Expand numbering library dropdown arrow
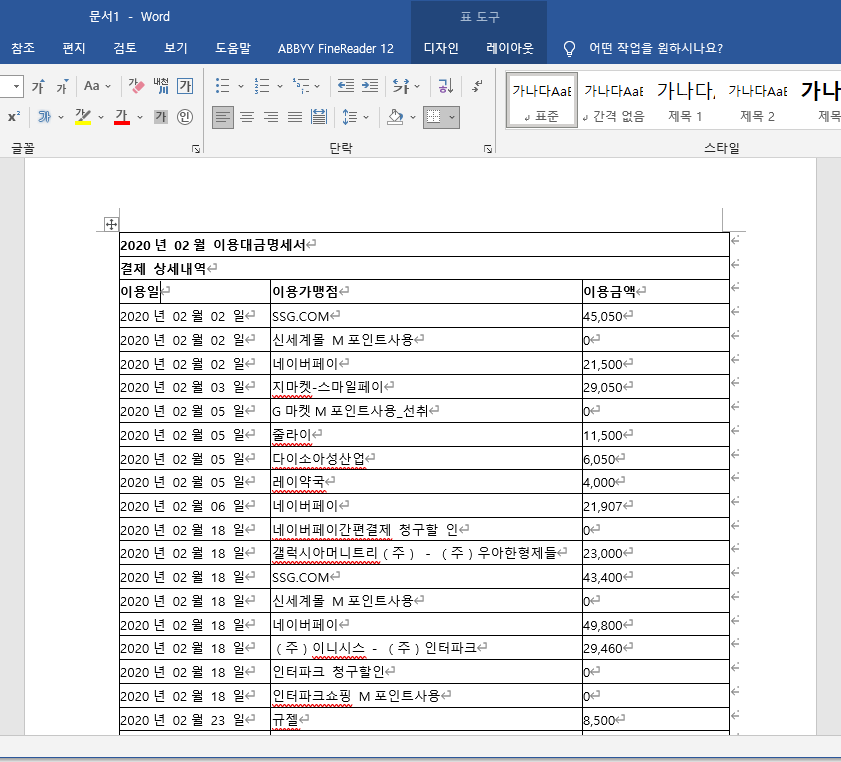The height and width of the screenshot is (762, 841). 279,86
